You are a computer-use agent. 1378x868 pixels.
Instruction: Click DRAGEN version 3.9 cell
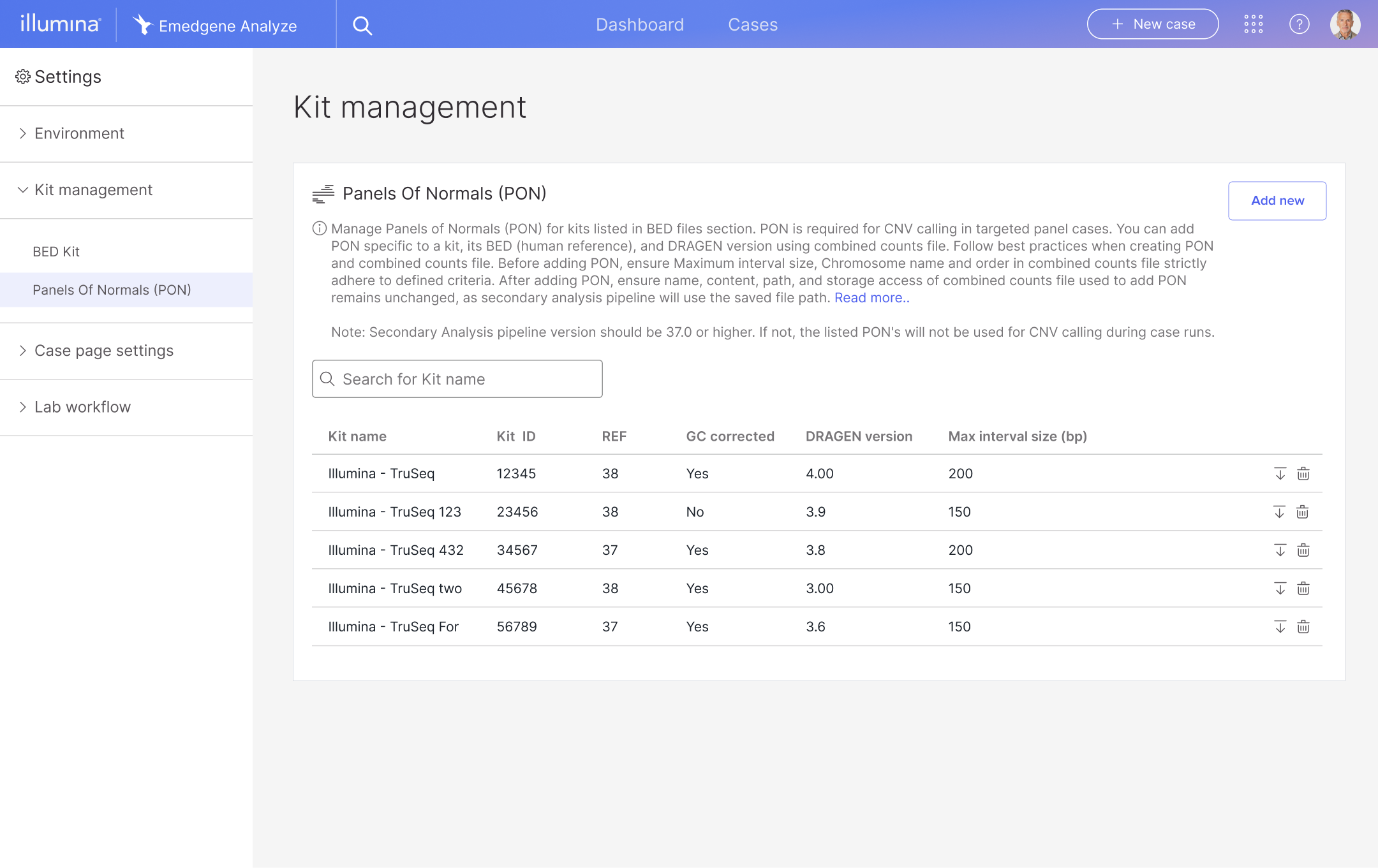click(815, 511)
